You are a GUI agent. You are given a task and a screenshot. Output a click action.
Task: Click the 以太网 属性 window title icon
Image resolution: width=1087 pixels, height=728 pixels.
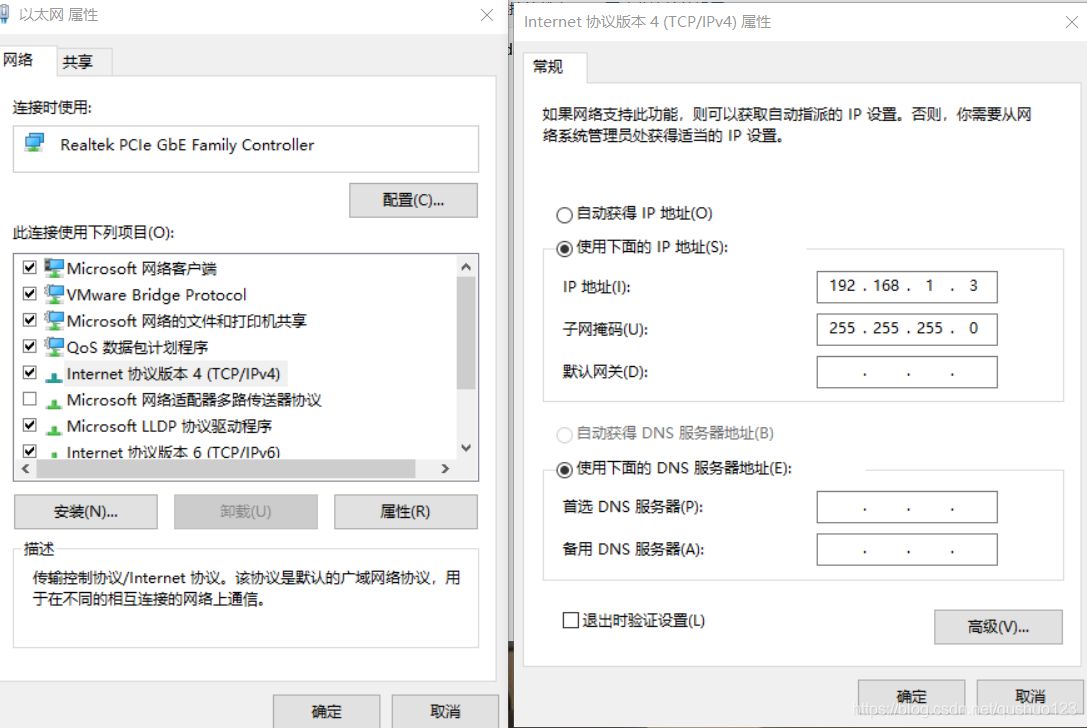point(5,14)
